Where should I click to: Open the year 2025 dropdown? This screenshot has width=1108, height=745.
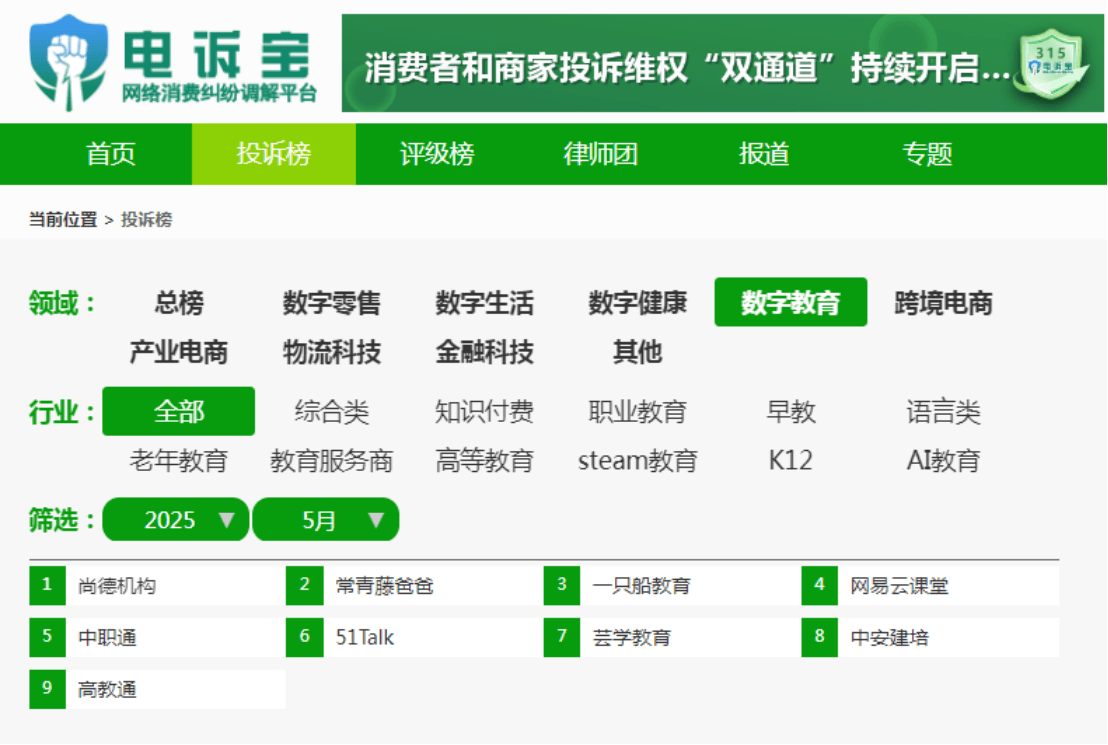[x=175, y=520]
